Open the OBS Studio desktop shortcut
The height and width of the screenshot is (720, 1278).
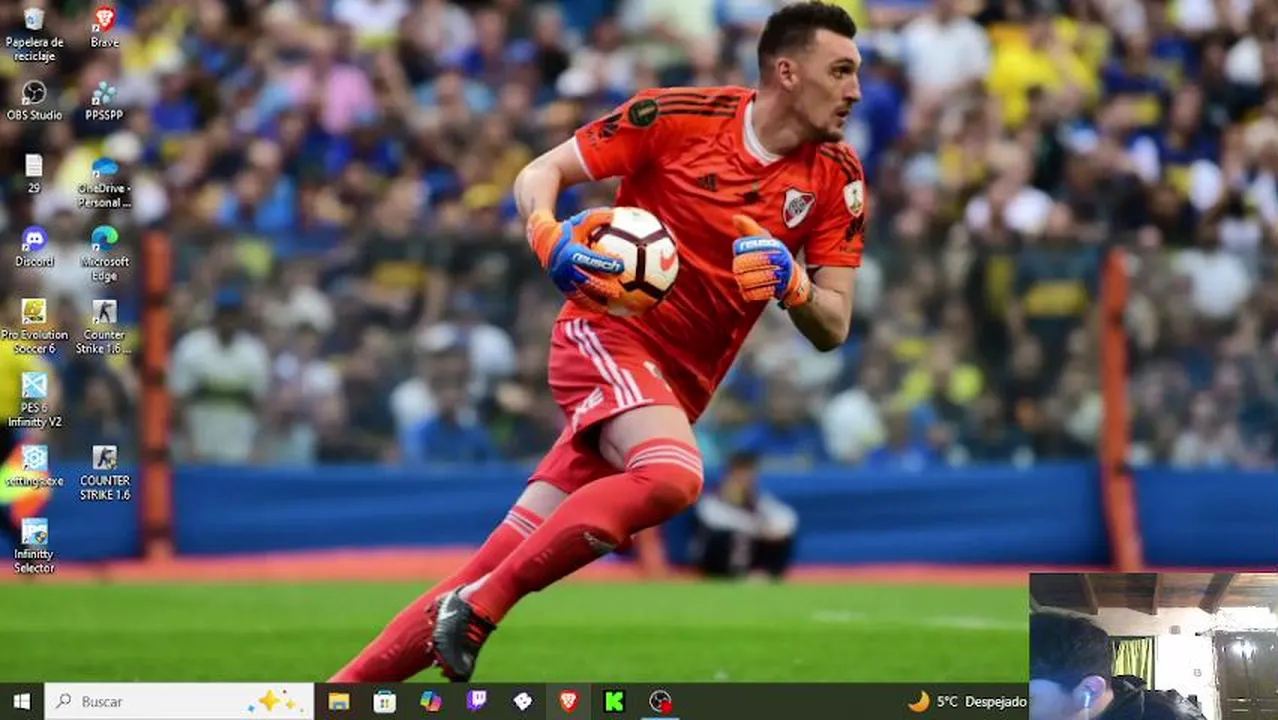point(34,100)
